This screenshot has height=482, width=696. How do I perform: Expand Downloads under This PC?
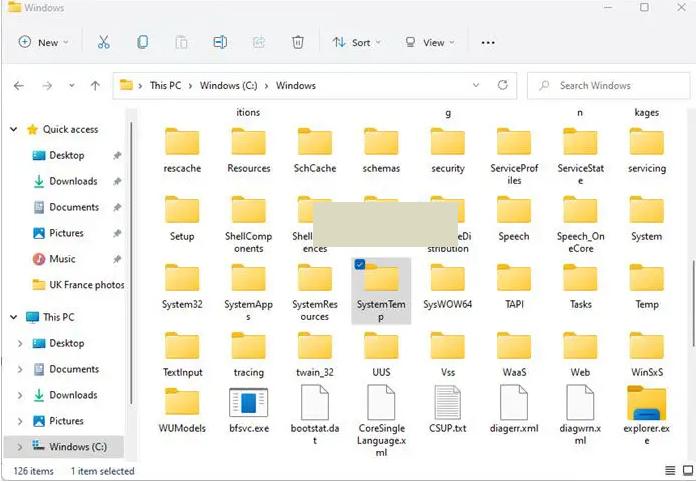pyautogui.click(x=20, y=395)
